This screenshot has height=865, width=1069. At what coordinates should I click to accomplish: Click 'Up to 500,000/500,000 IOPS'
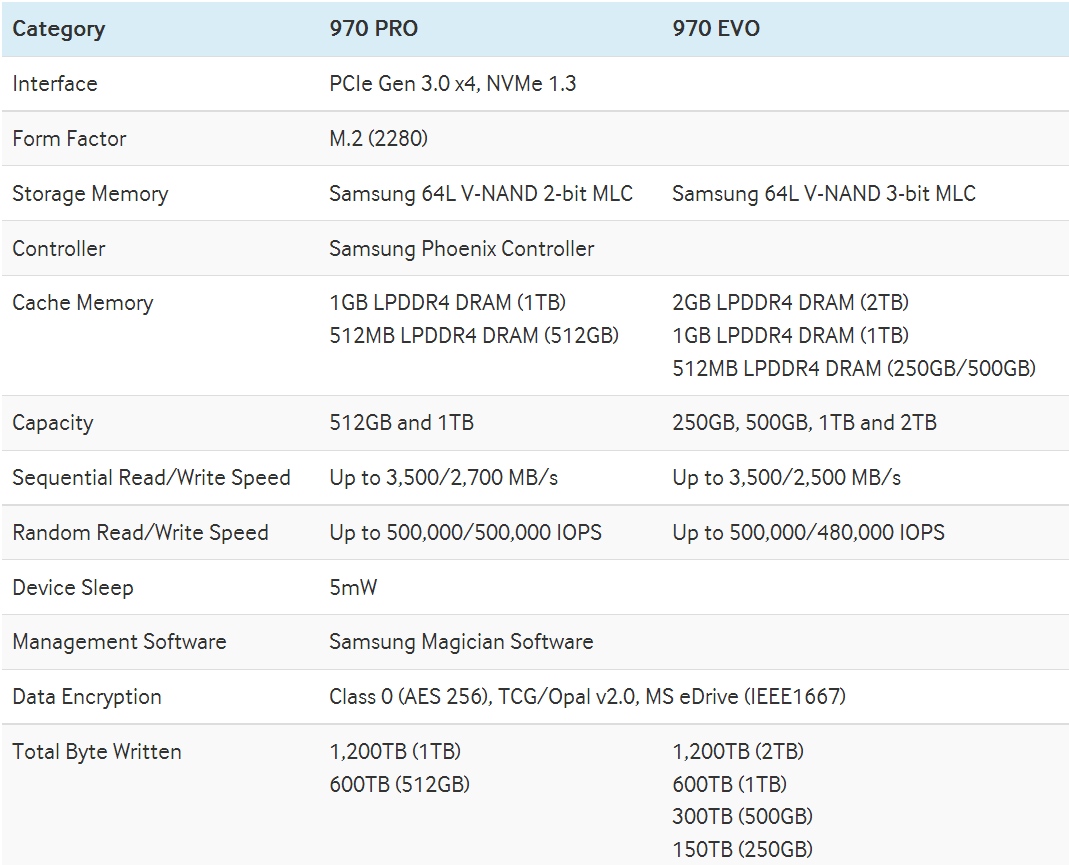coord(466,532)
